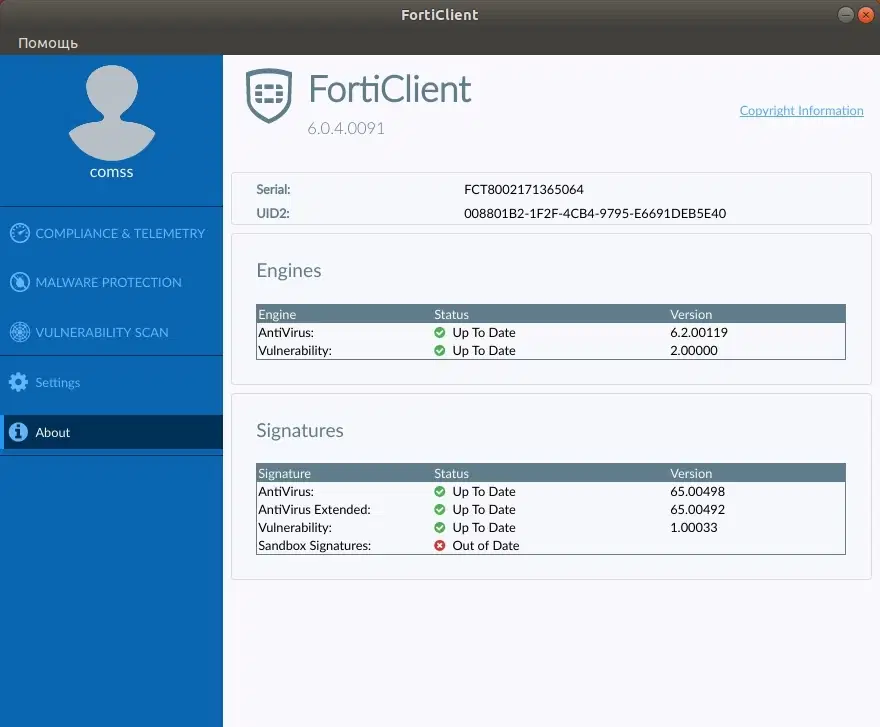880x727 pixels.
Task: Click the Sandbox Signatures row label
Action: [314, 545]
